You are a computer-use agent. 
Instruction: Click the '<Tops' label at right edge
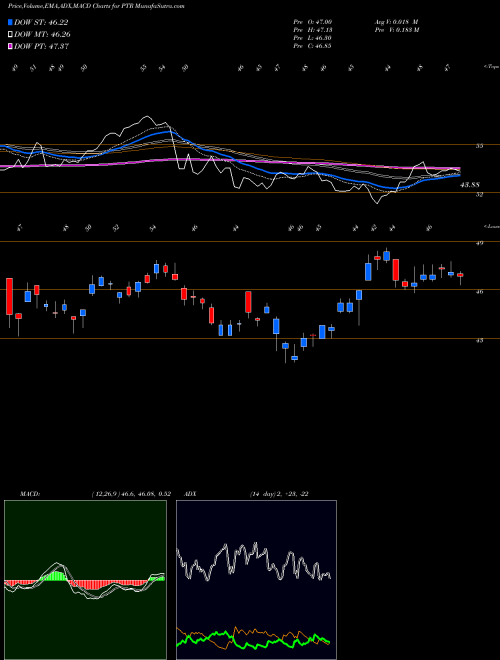(x=491, y=67)
